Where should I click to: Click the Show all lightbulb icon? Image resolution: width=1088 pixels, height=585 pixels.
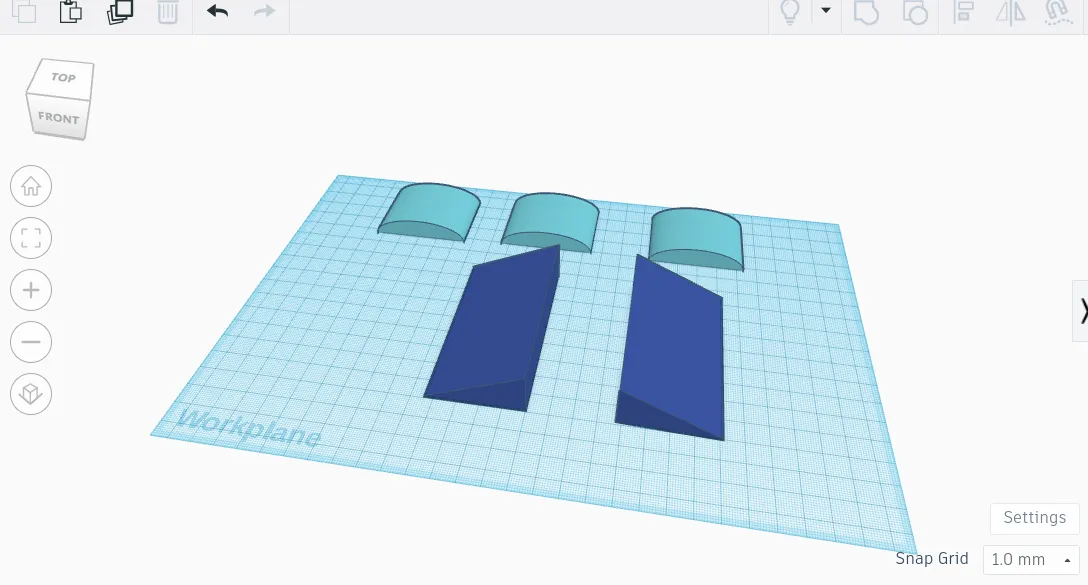point(790,11)
